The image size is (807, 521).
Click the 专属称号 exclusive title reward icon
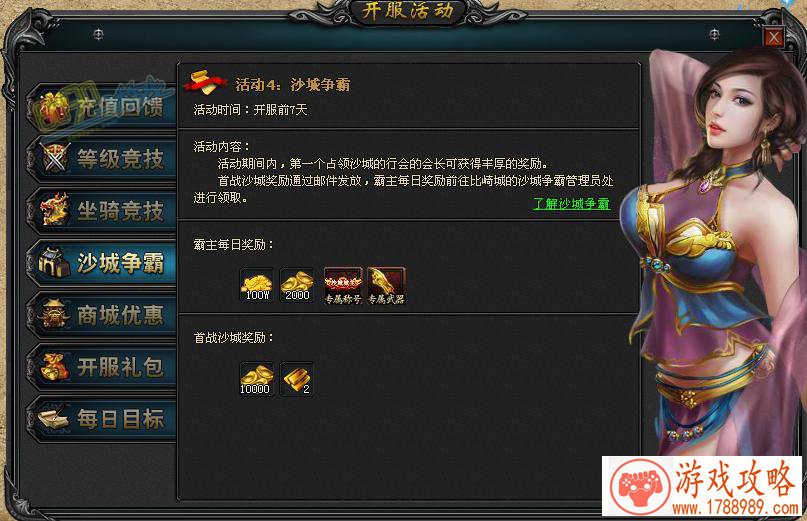click(343, 286)
